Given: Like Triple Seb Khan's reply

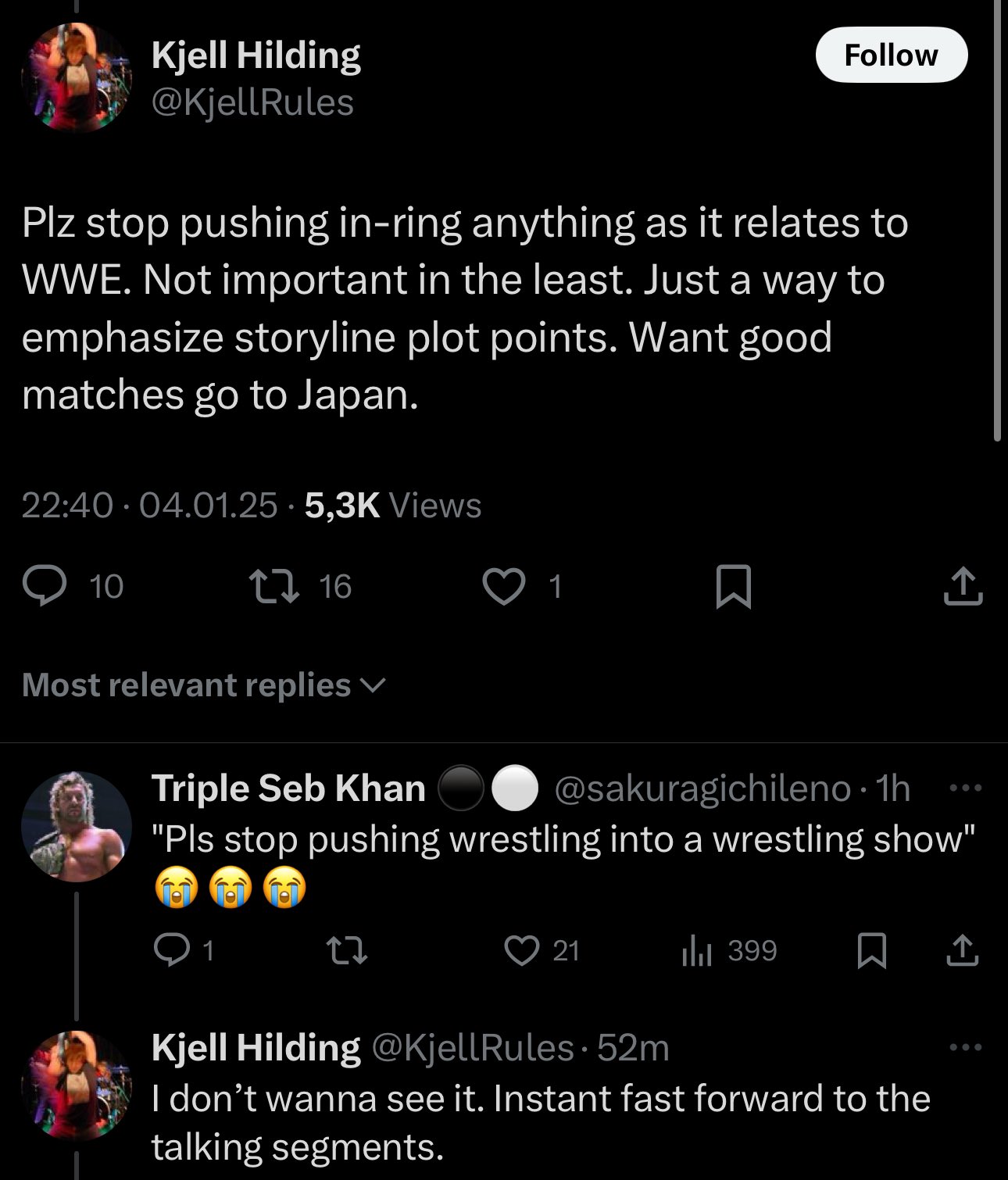Looking at the screenshot, I should (521, 950).
